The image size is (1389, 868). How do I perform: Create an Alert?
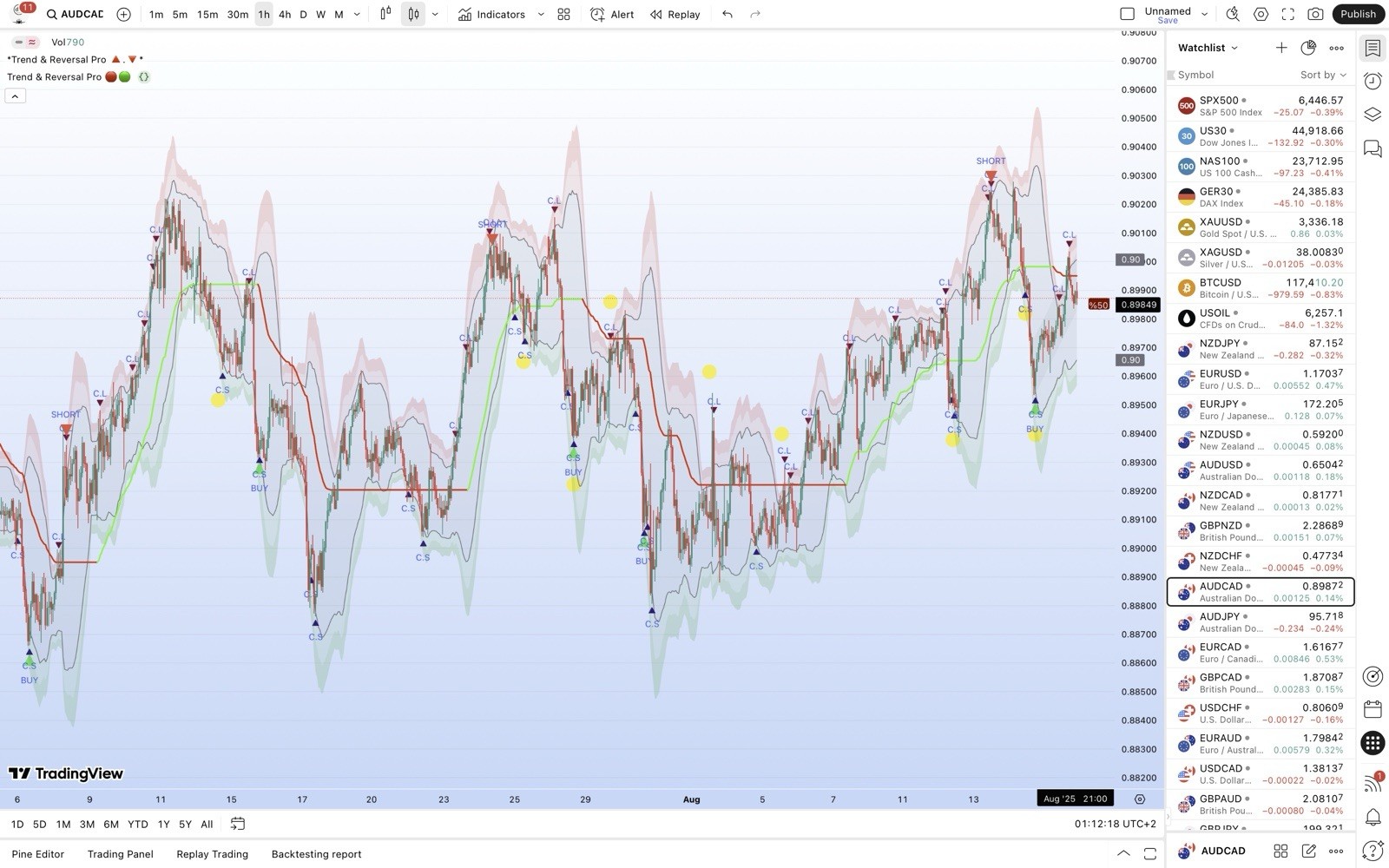click(x=612, y=14)
